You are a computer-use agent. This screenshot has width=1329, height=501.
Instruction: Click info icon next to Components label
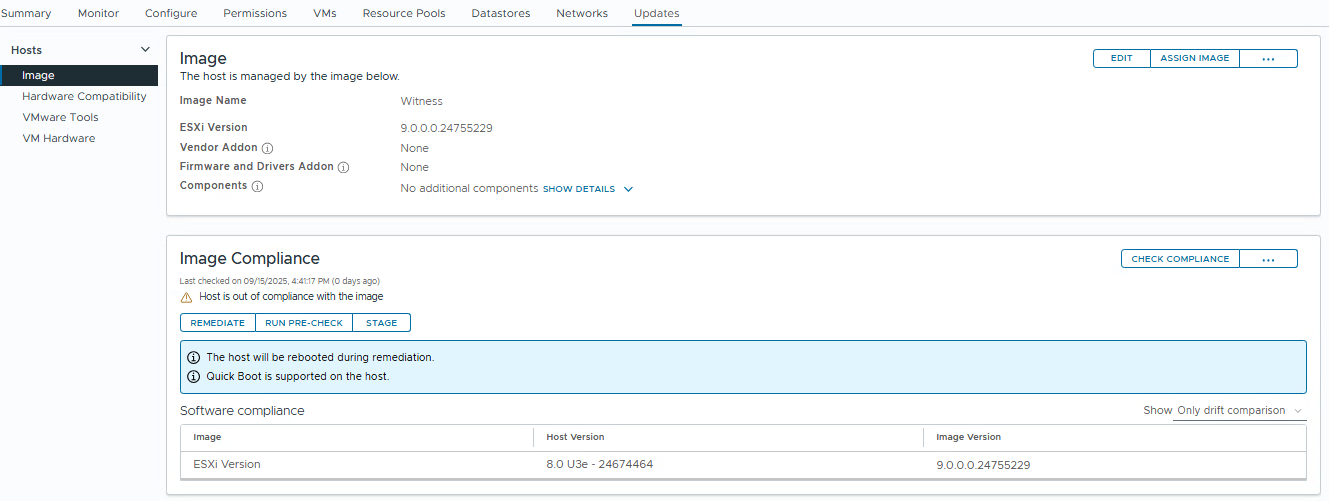pos(257,186)
